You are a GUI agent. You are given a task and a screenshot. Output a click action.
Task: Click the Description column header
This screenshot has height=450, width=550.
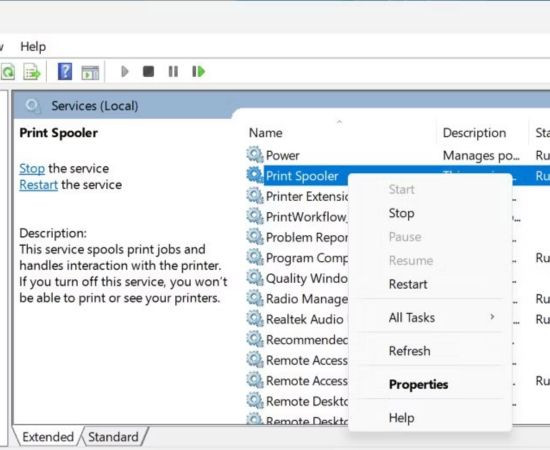[474, 133]
